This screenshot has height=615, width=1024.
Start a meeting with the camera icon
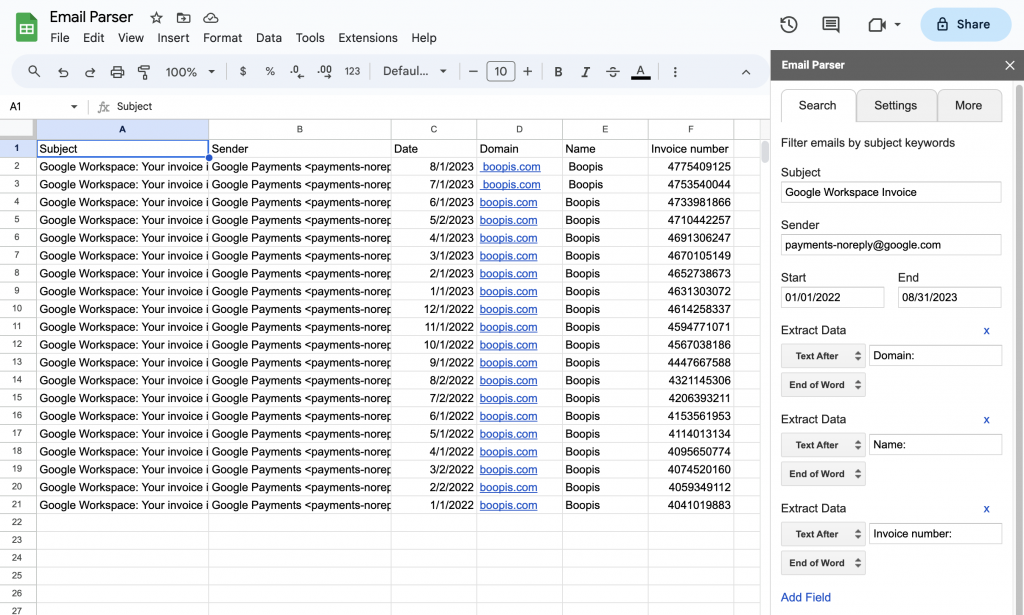876,25
